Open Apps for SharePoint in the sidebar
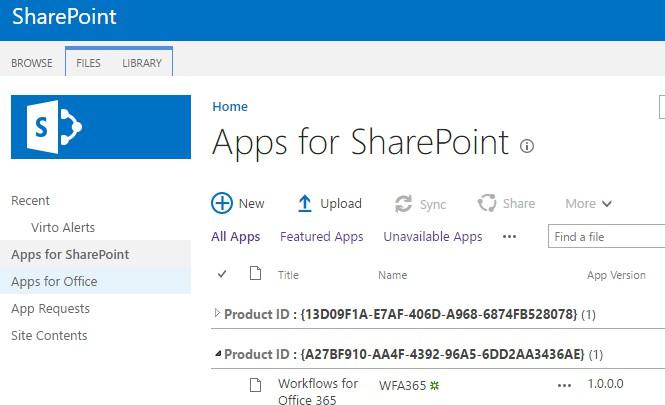 70,254
